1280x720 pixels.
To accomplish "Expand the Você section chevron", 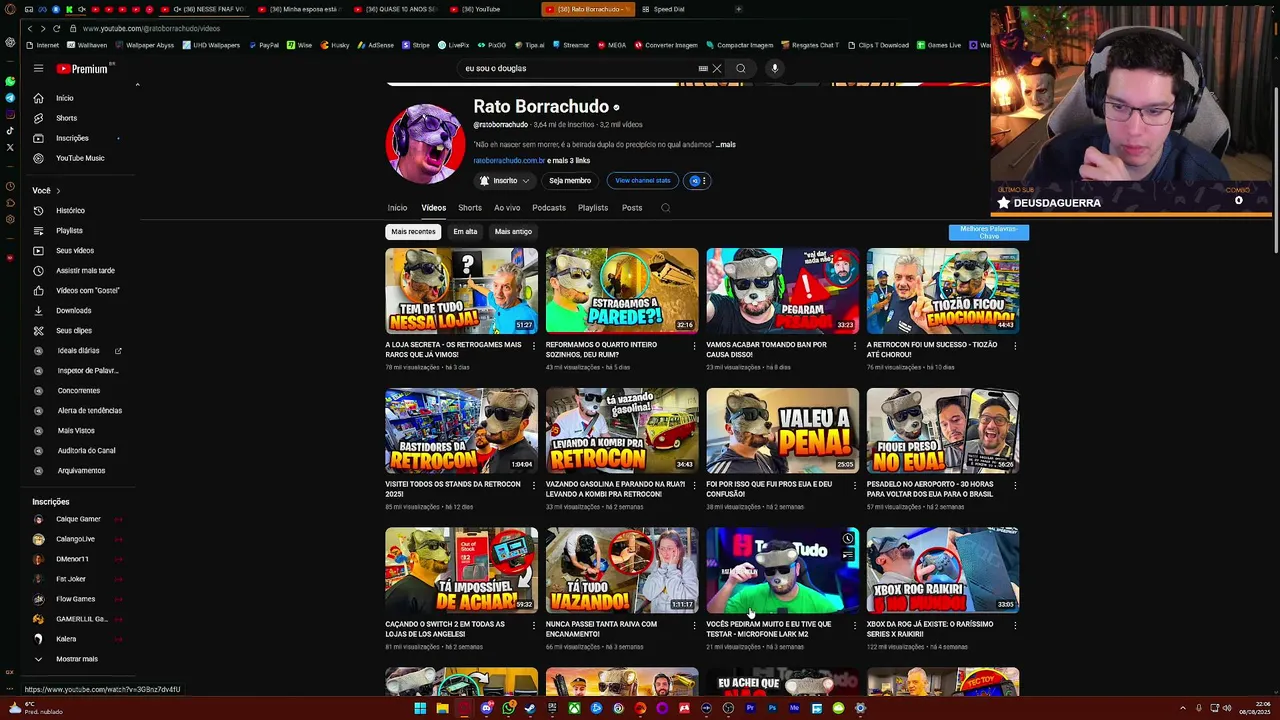I will [x=58, y=190].
